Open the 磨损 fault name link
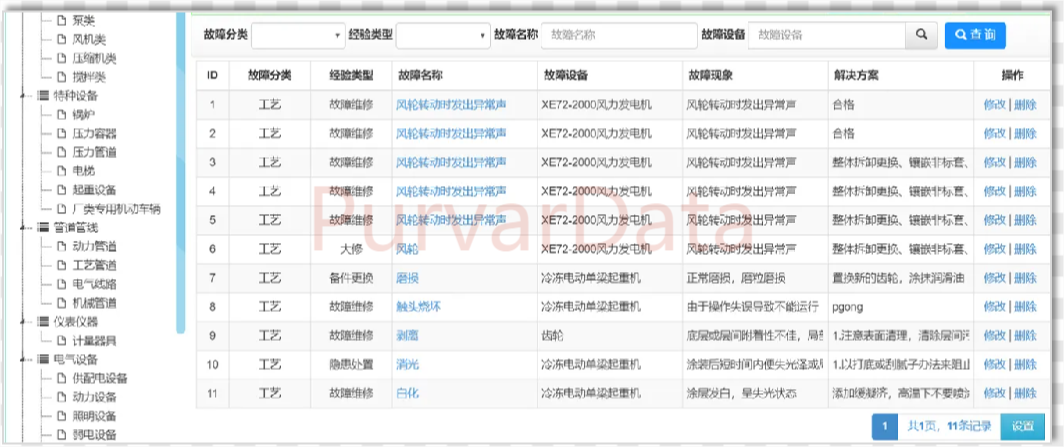Viewport: 1064px width, 447px height. (407, 275)
